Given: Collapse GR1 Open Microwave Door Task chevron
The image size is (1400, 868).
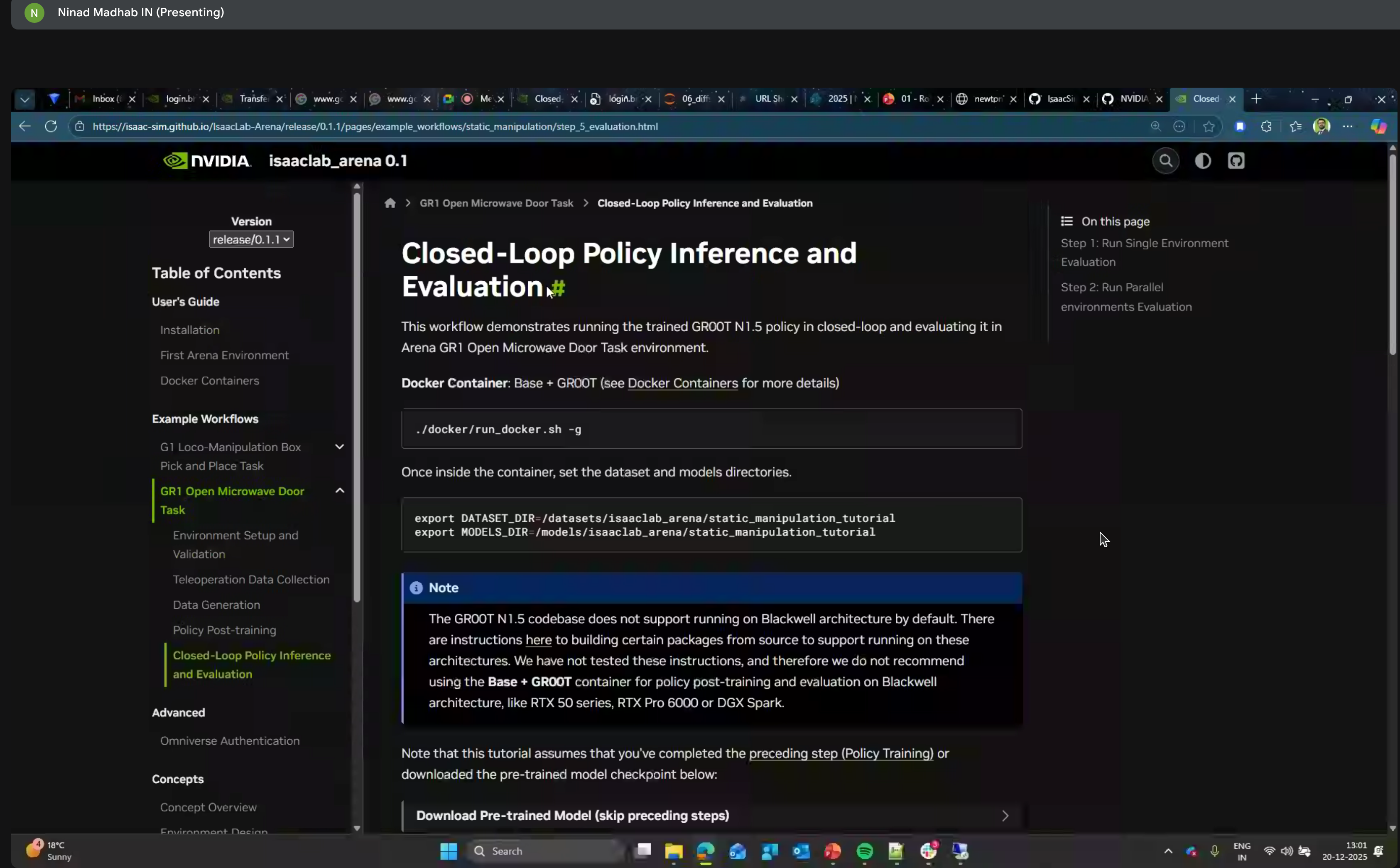Looking at the screenshot, I should pyautogui.click(x=340, y=491).
